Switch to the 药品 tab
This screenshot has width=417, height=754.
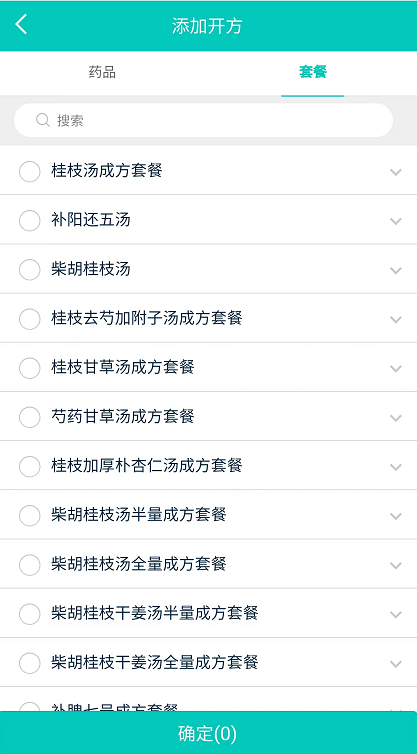[102, 73]
